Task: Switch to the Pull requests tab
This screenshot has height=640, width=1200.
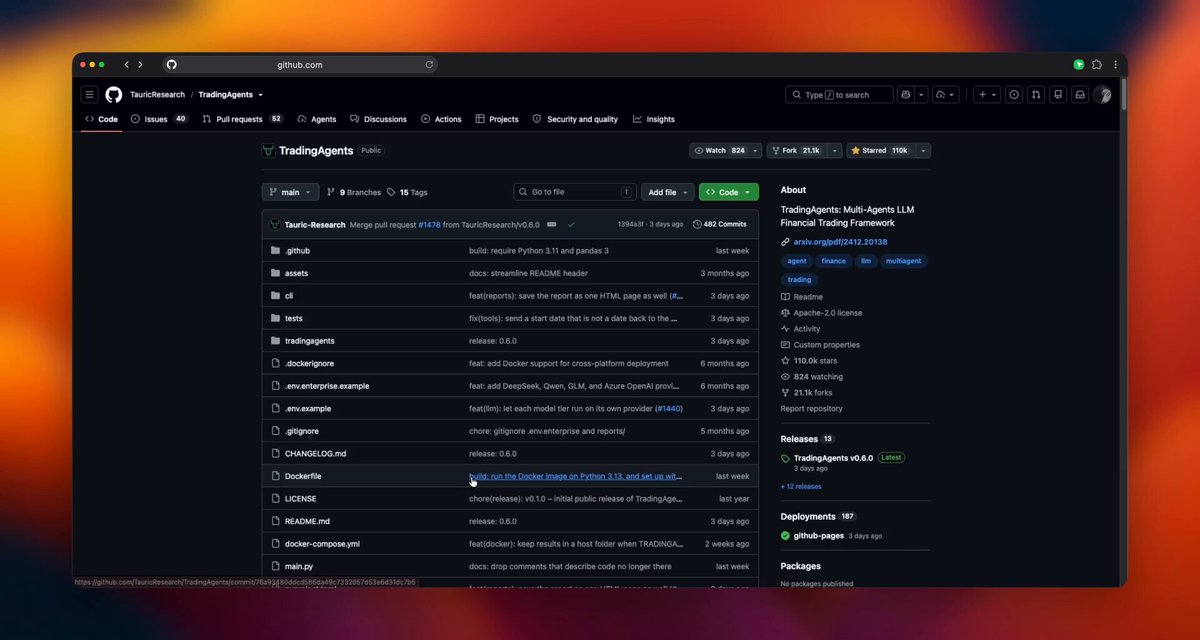Action: pyautogui.click(x=243, y=119)
